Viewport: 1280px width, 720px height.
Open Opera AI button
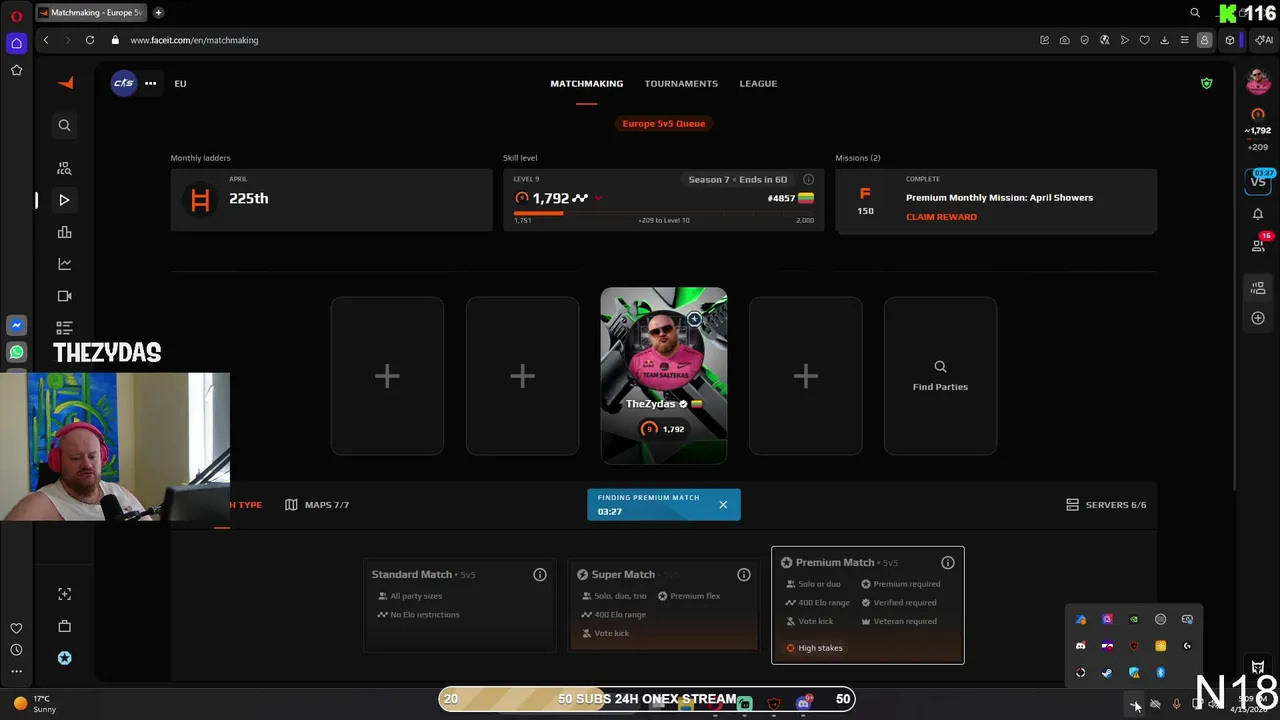(1266, 40)
